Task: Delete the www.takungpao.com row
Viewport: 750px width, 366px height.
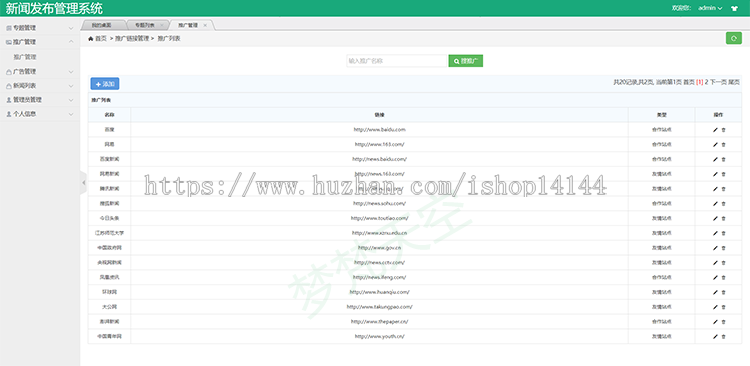Action: [x=723, y=307]
